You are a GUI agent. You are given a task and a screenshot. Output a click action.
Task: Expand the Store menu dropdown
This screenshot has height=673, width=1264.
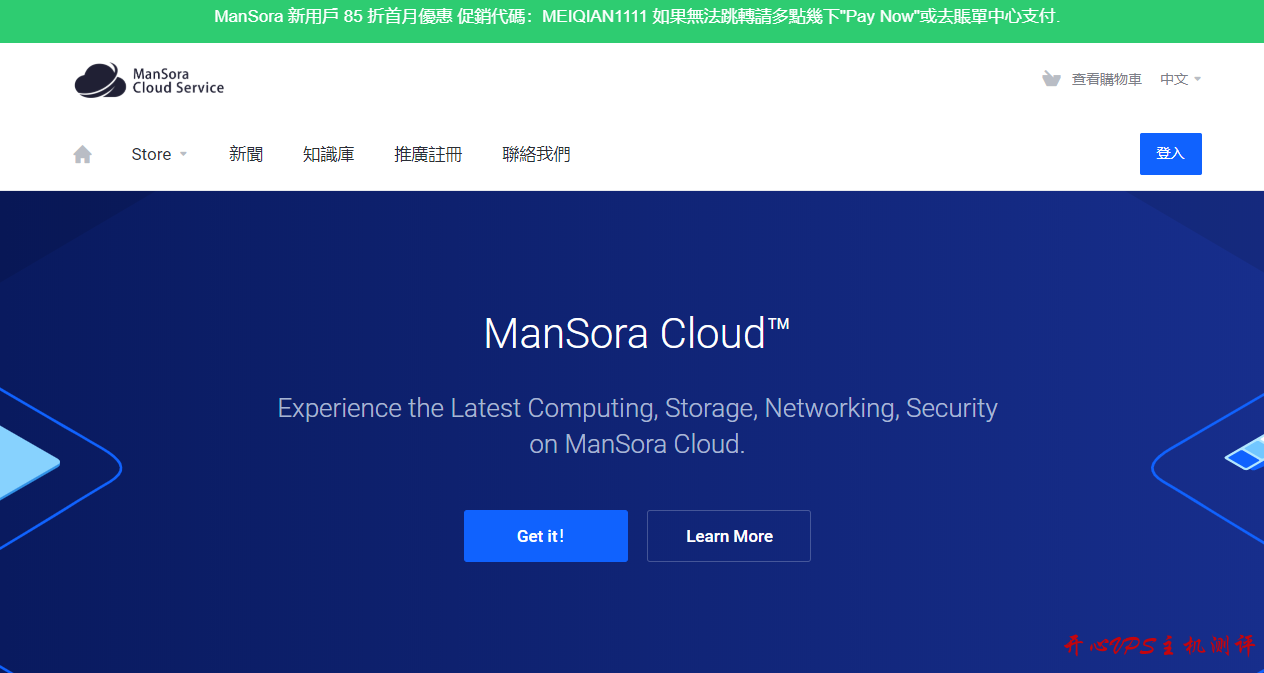click(159, 154)
